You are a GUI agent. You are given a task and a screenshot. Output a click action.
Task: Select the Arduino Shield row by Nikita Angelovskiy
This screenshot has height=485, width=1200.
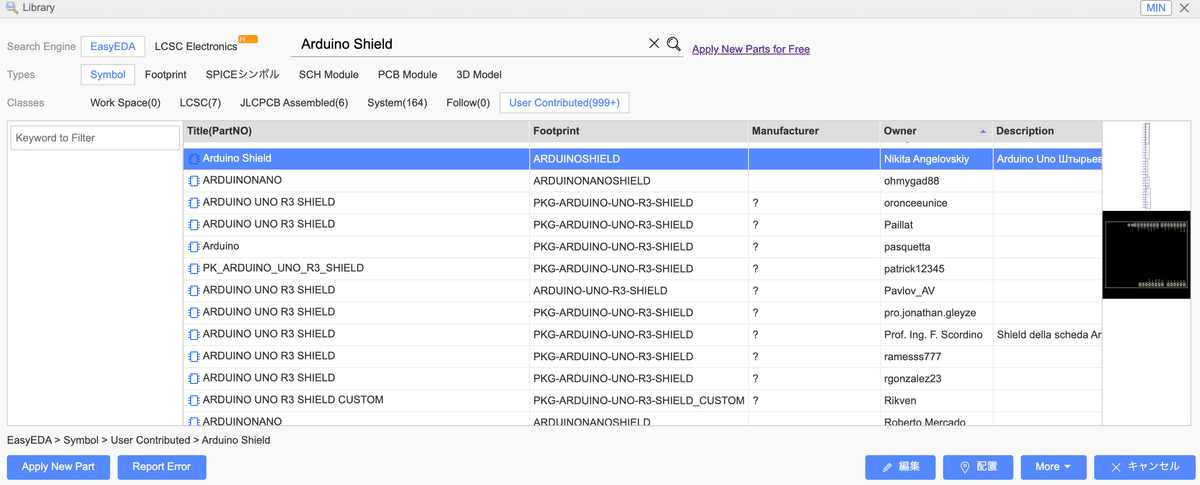[x=642, y=159]
